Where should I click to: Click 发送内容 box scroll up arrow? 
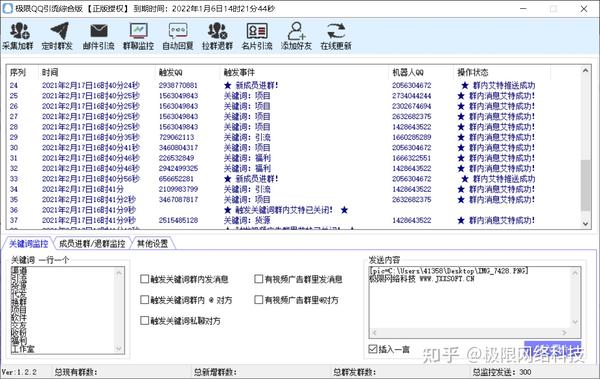click(575, 273)
